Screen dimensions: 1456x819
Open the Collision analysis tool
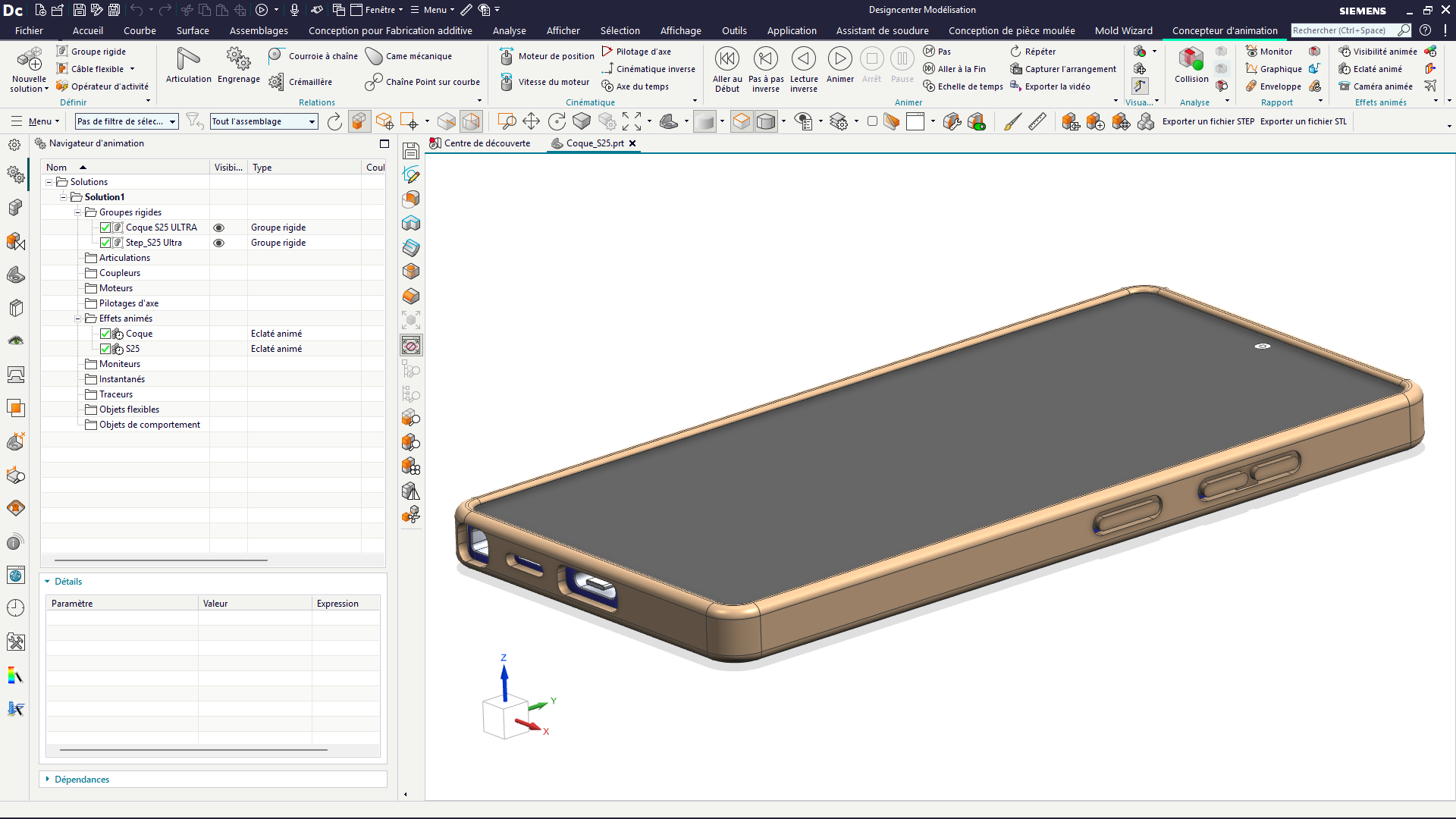1191,65
